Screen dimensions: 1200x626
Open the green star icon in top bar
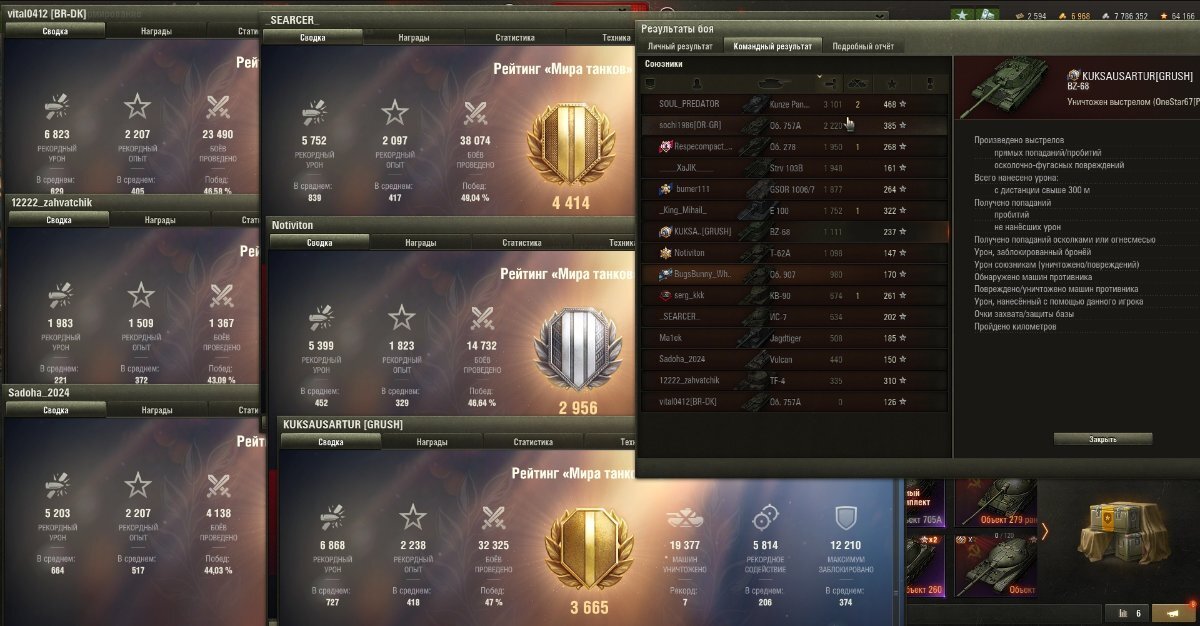(962, 15)
